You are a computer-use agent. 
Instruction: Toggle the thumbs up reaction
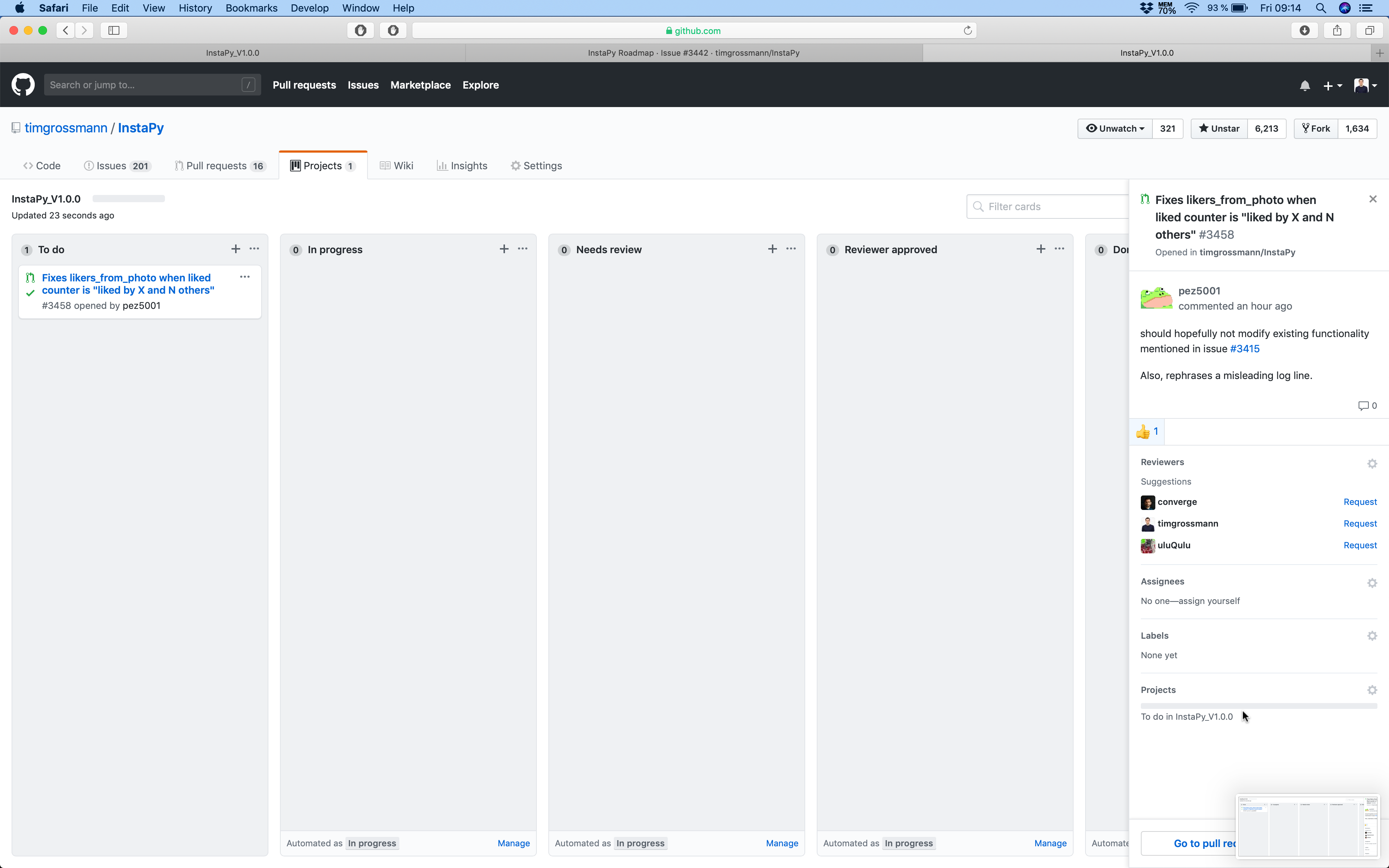[1147, 431]
